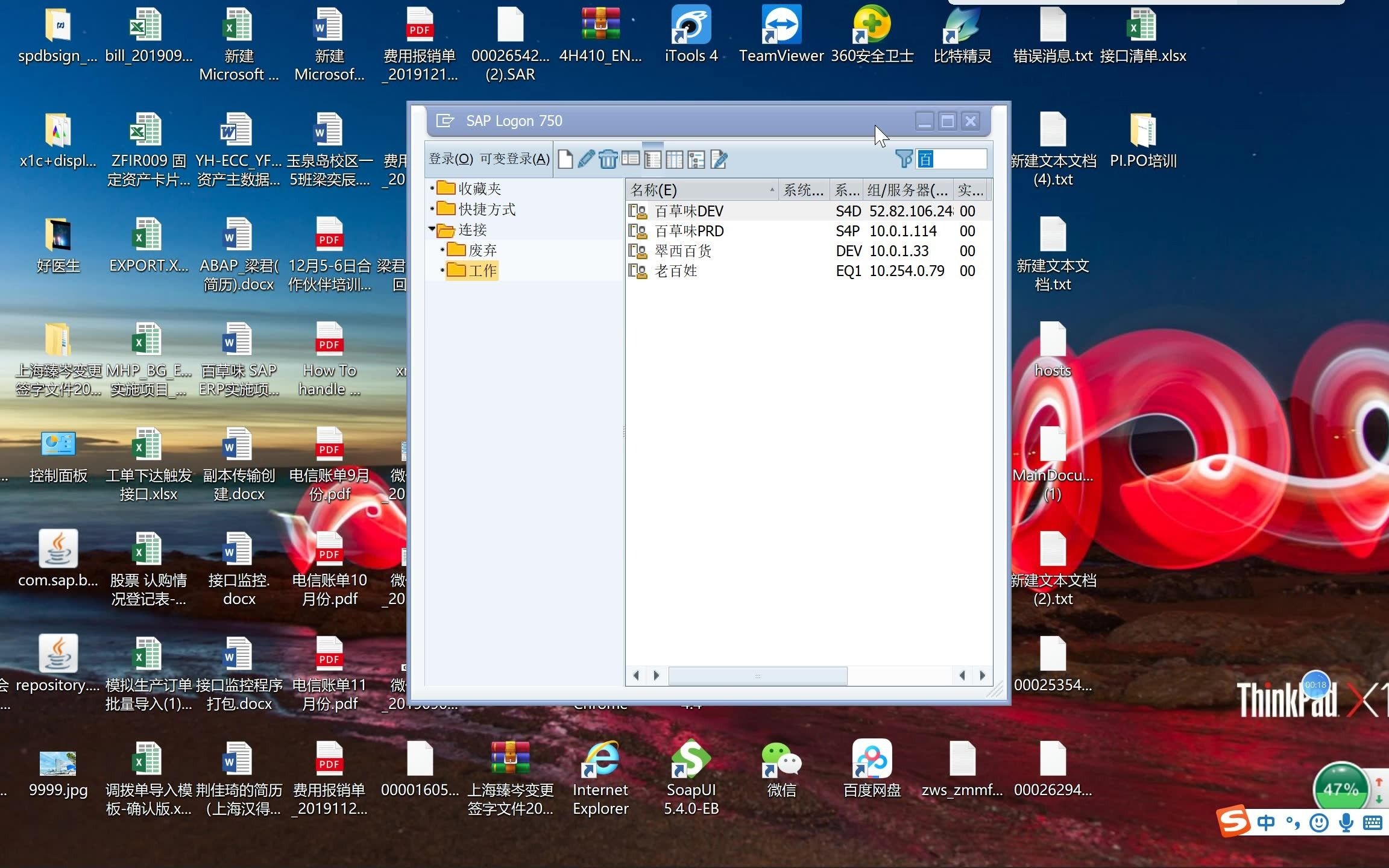Click the Tree view toolbar icon

(x=696, y=159)
